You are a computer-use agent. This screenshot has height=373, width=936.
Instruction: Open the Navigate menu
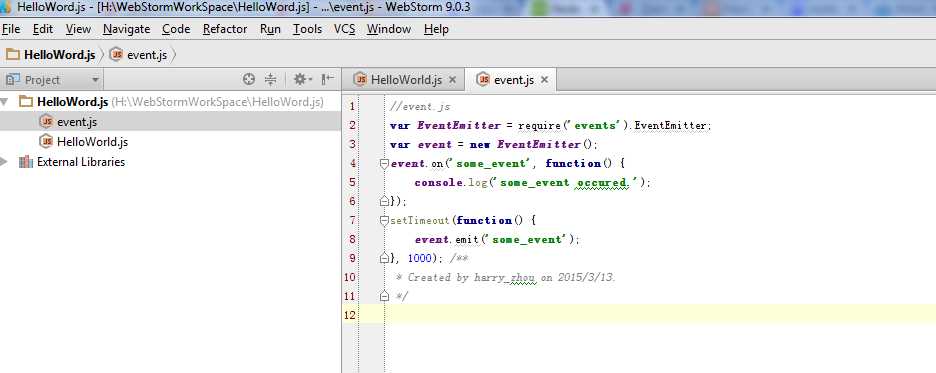coord(127,29)
